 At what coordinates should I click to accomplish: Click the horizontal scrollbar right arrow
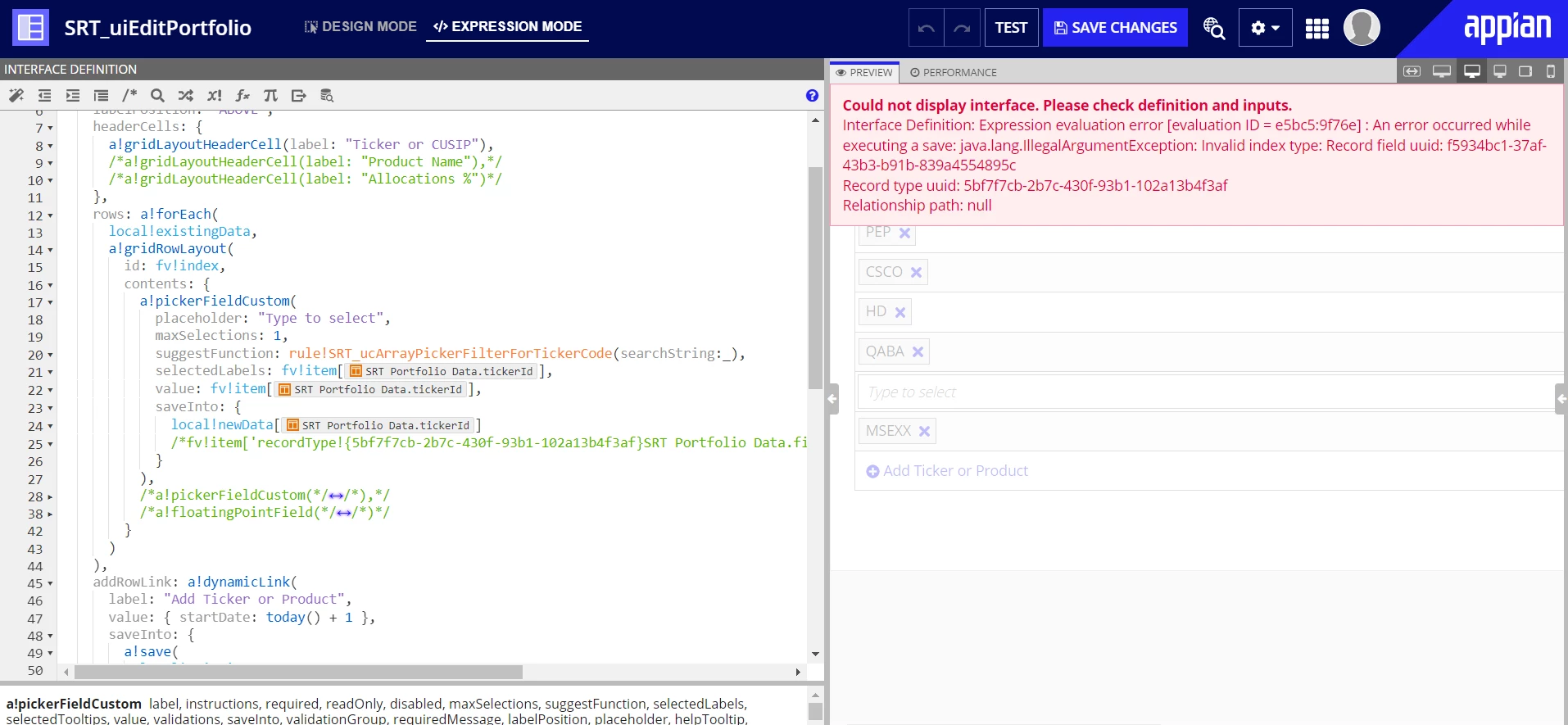pos(798,673)
